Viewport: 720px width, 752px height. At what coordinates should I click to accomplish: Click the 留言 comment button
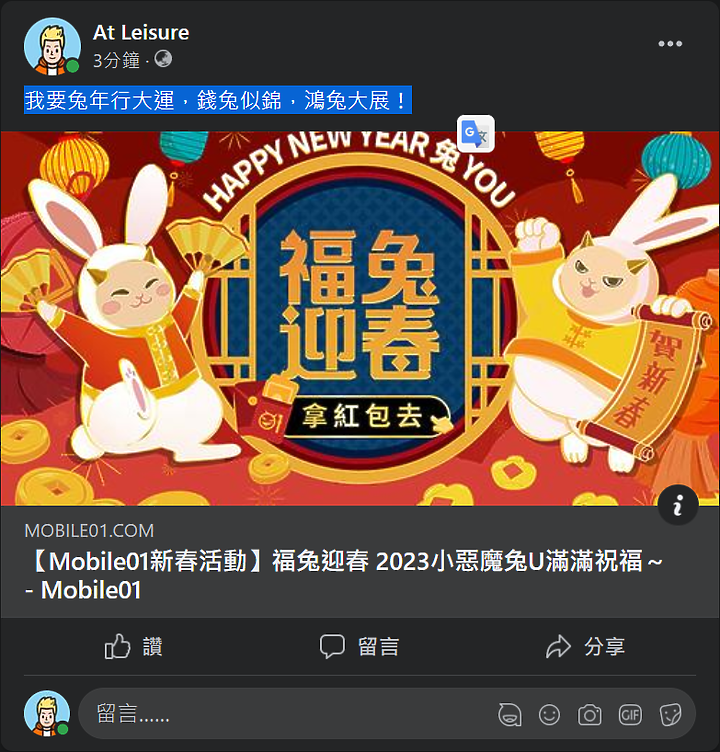point(359,646)
